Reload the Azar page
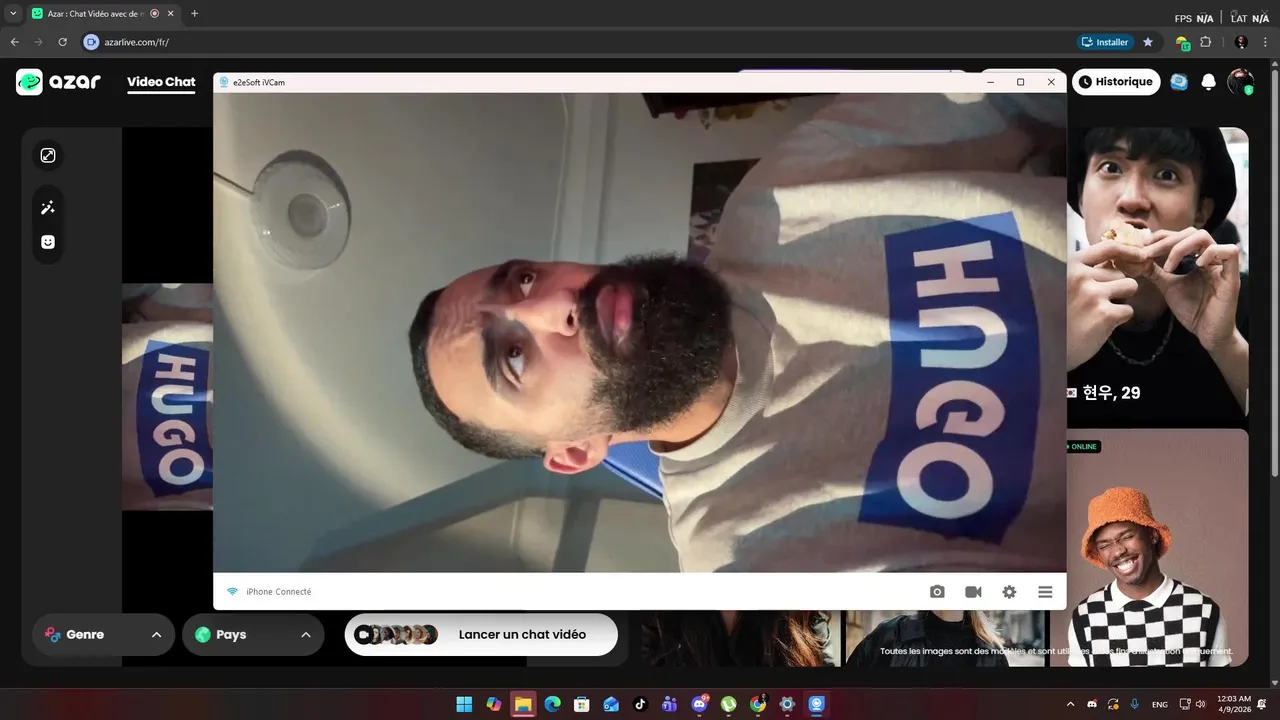This screenshot has height=720, width=1280. click(62, 42)
